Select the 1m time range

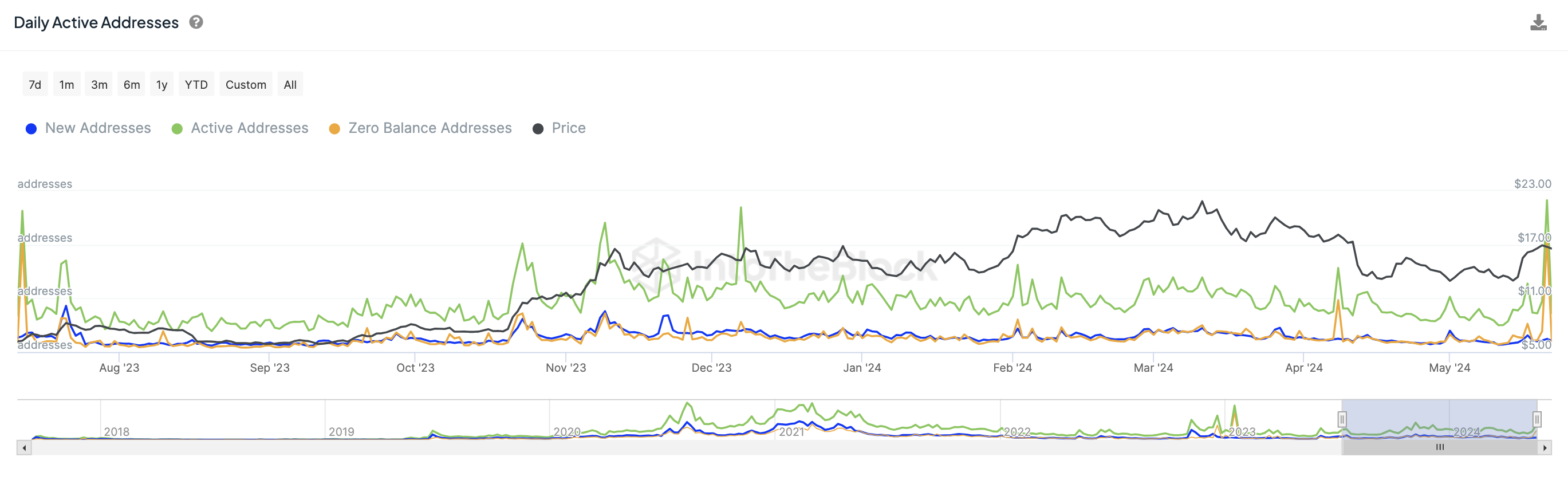pyautogui.click(x=66, y=85)
